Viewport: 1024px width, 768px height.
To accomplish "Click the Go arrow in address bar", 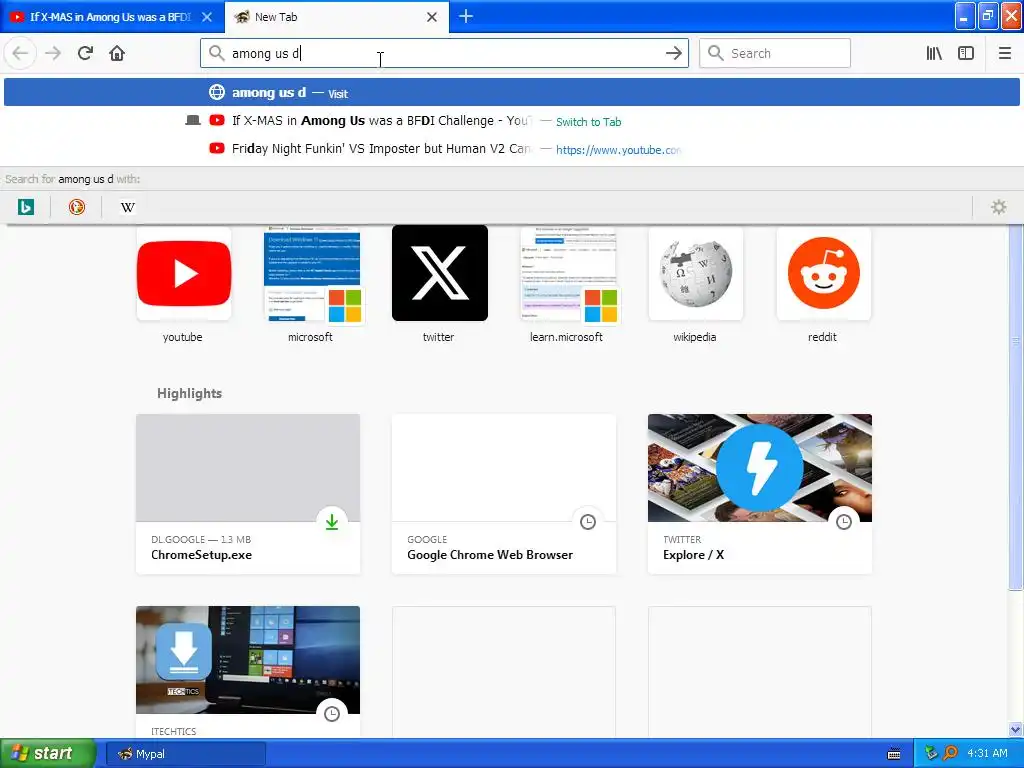I will (x=673, y=53).
